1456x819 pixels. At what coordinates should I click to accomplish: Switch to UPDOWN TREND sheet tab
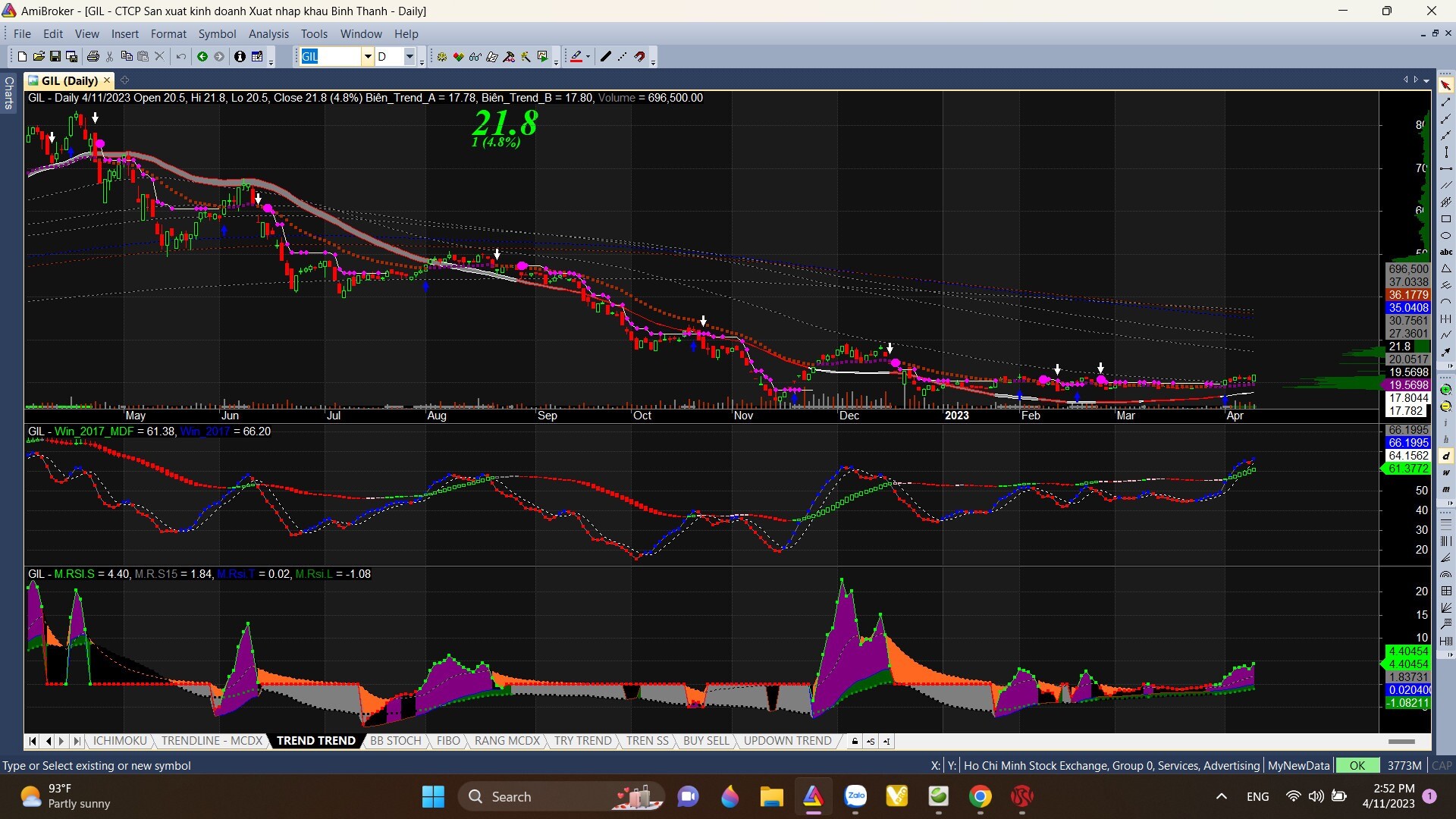coord(787,741)
